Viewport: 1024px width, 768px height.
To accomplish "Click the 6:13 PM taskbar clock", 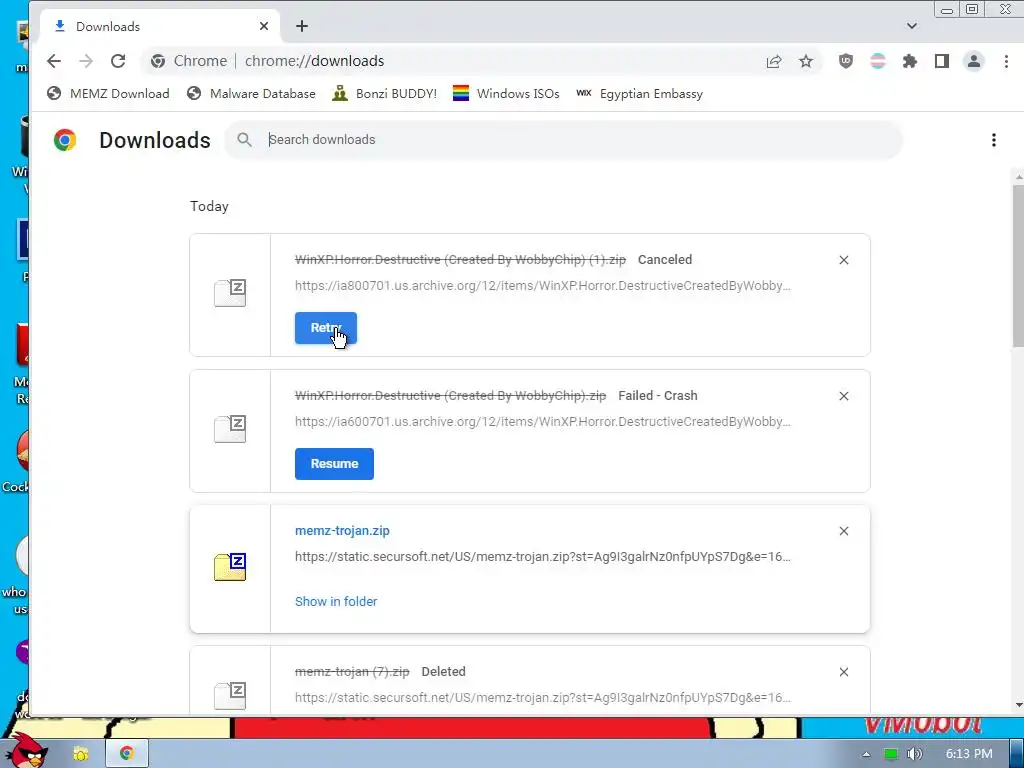I will pyautogui.click(x=969, y=754).
